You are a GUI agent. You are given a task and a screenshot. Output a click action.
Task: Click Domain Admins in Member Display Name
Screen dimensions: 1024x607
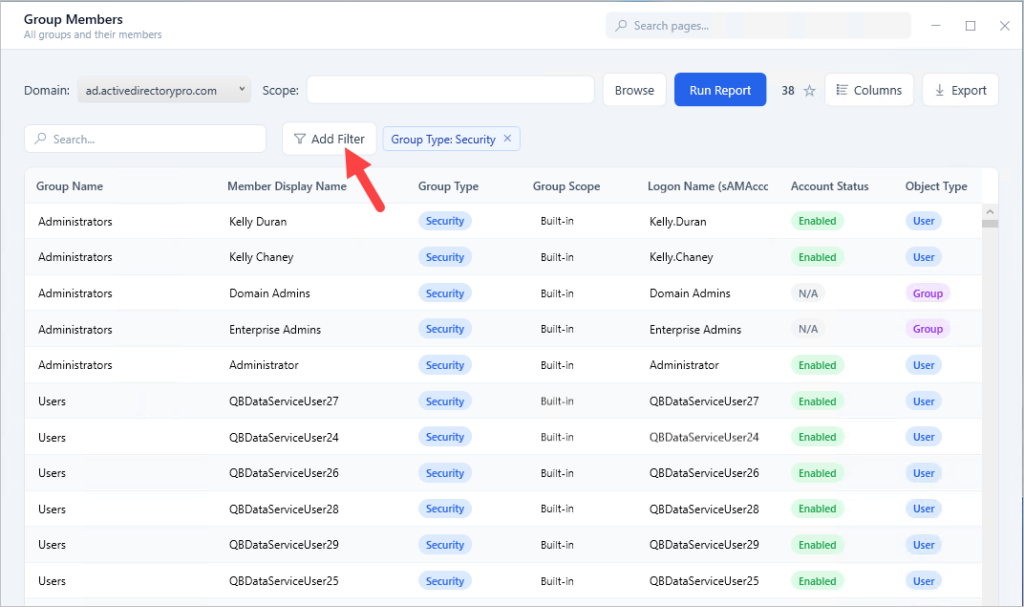[270, 293]
